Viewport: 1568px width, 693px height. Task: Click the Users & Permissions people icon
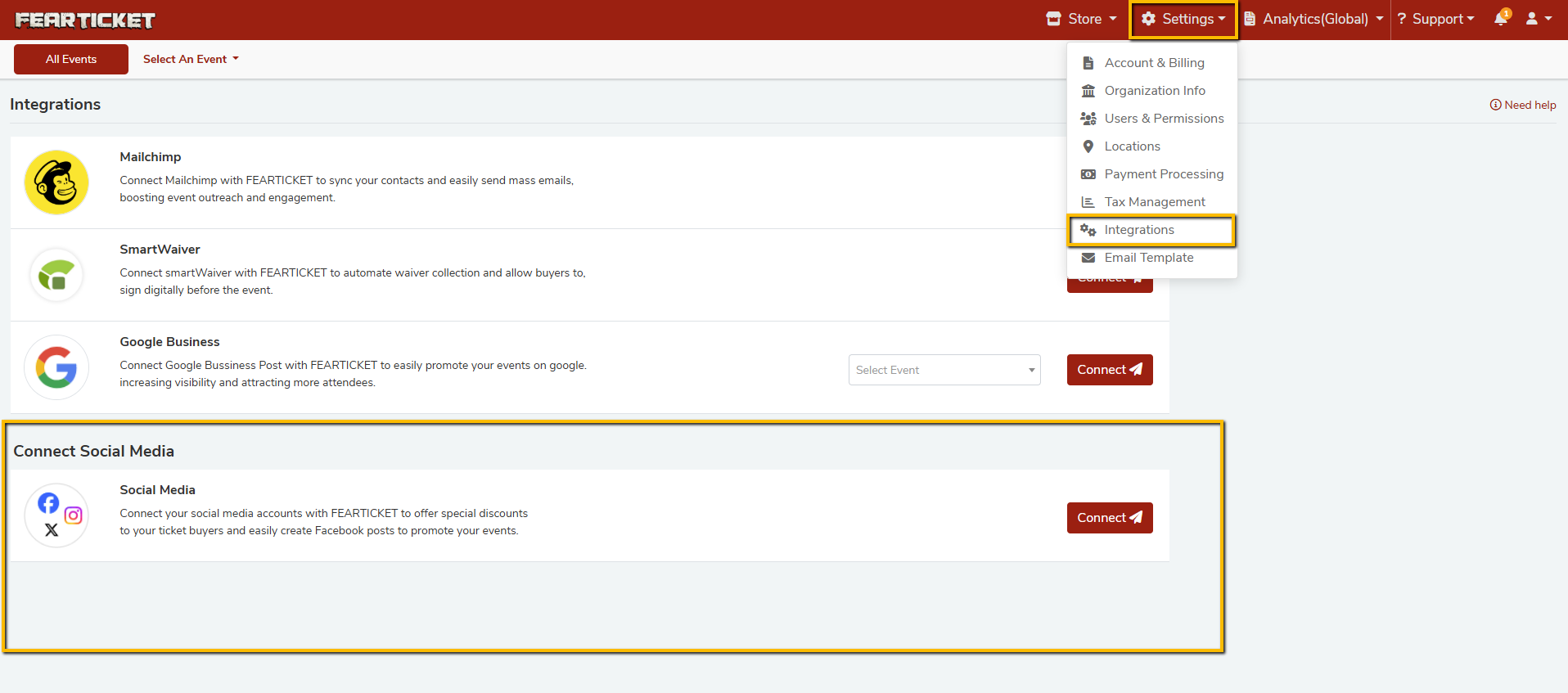[x=1088, y=119]
